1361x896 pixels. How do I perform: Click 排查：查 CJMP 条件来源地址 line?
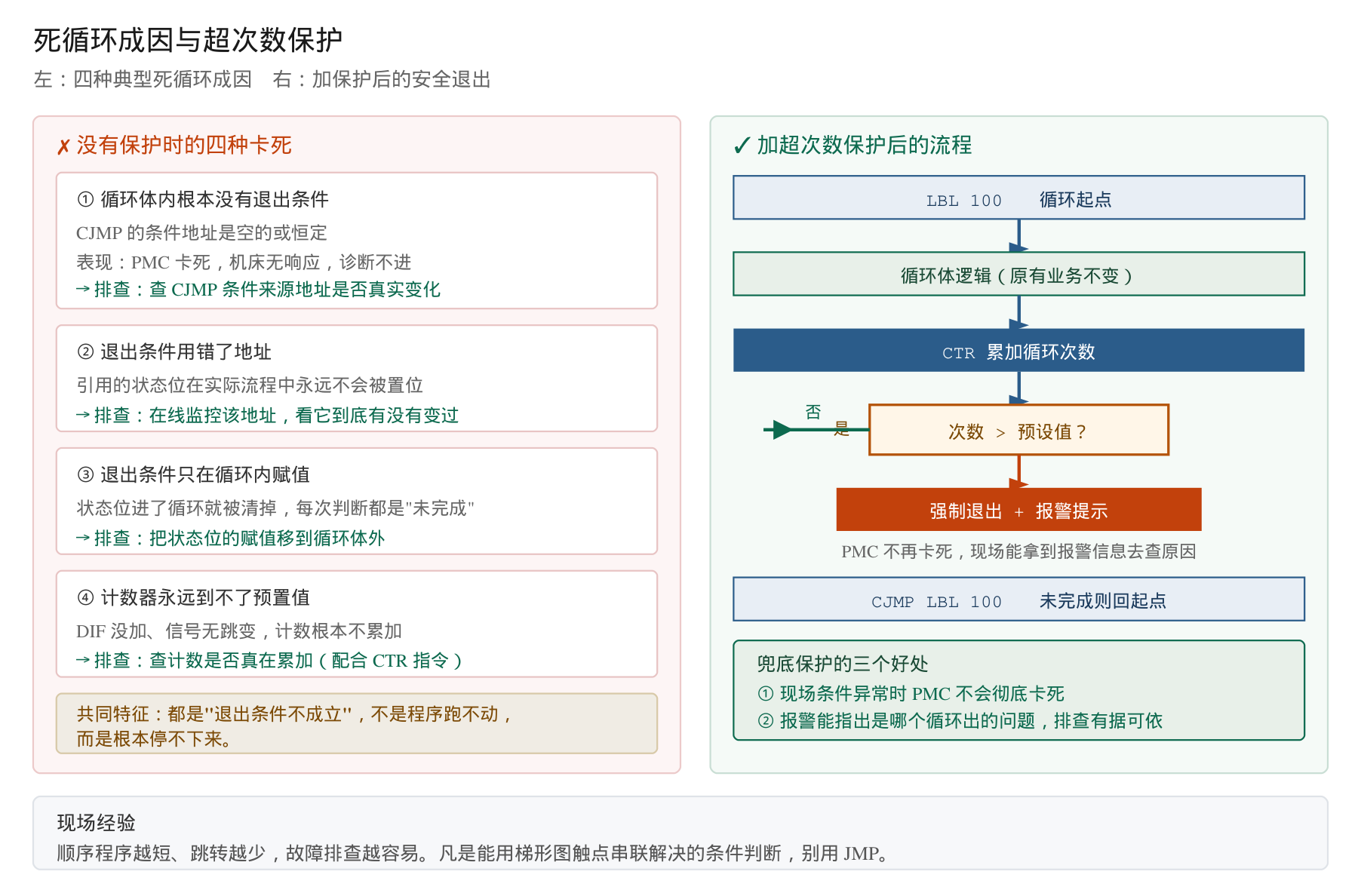[258, 289]
